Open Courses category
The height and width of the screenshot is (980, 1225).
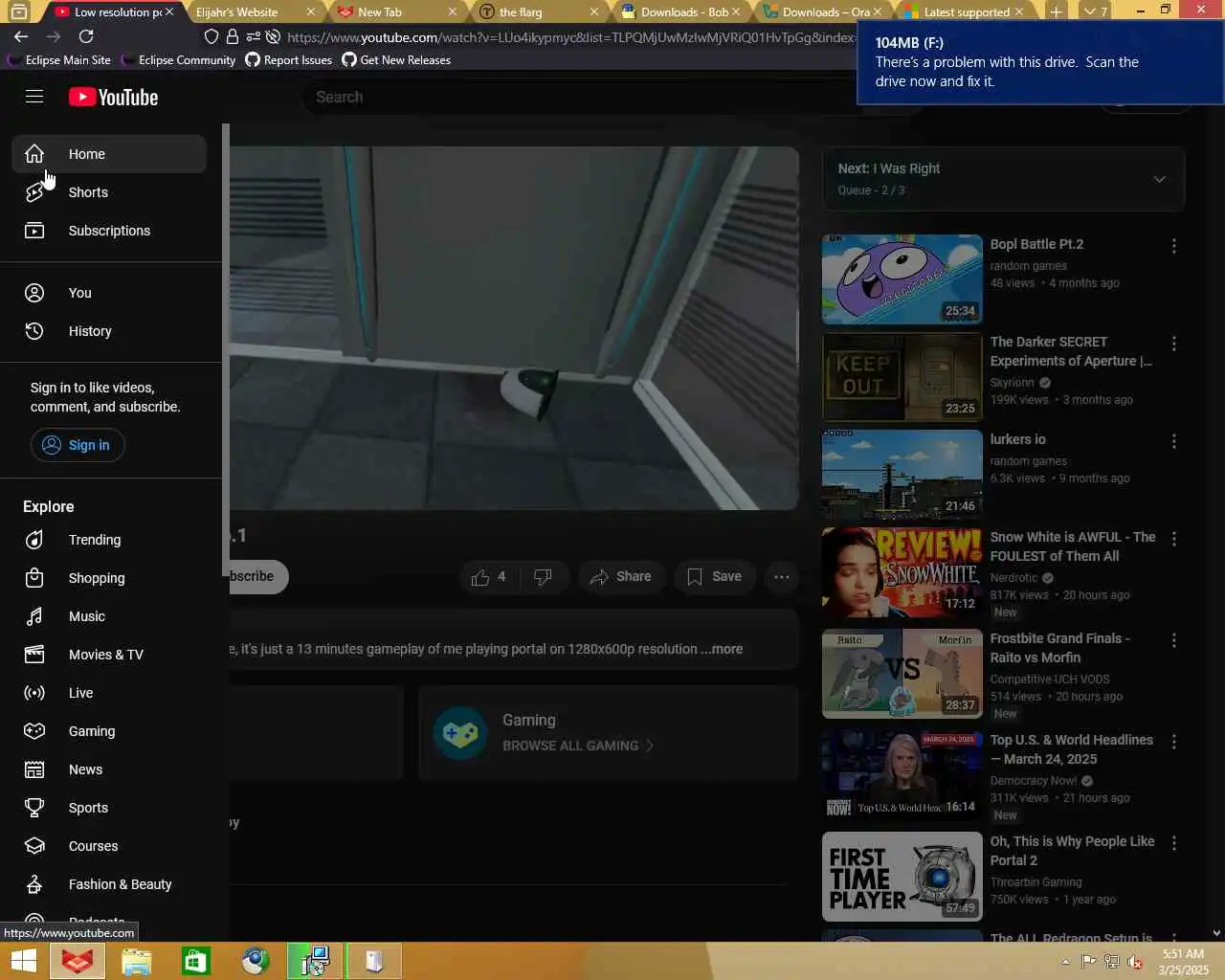point(109,846)
